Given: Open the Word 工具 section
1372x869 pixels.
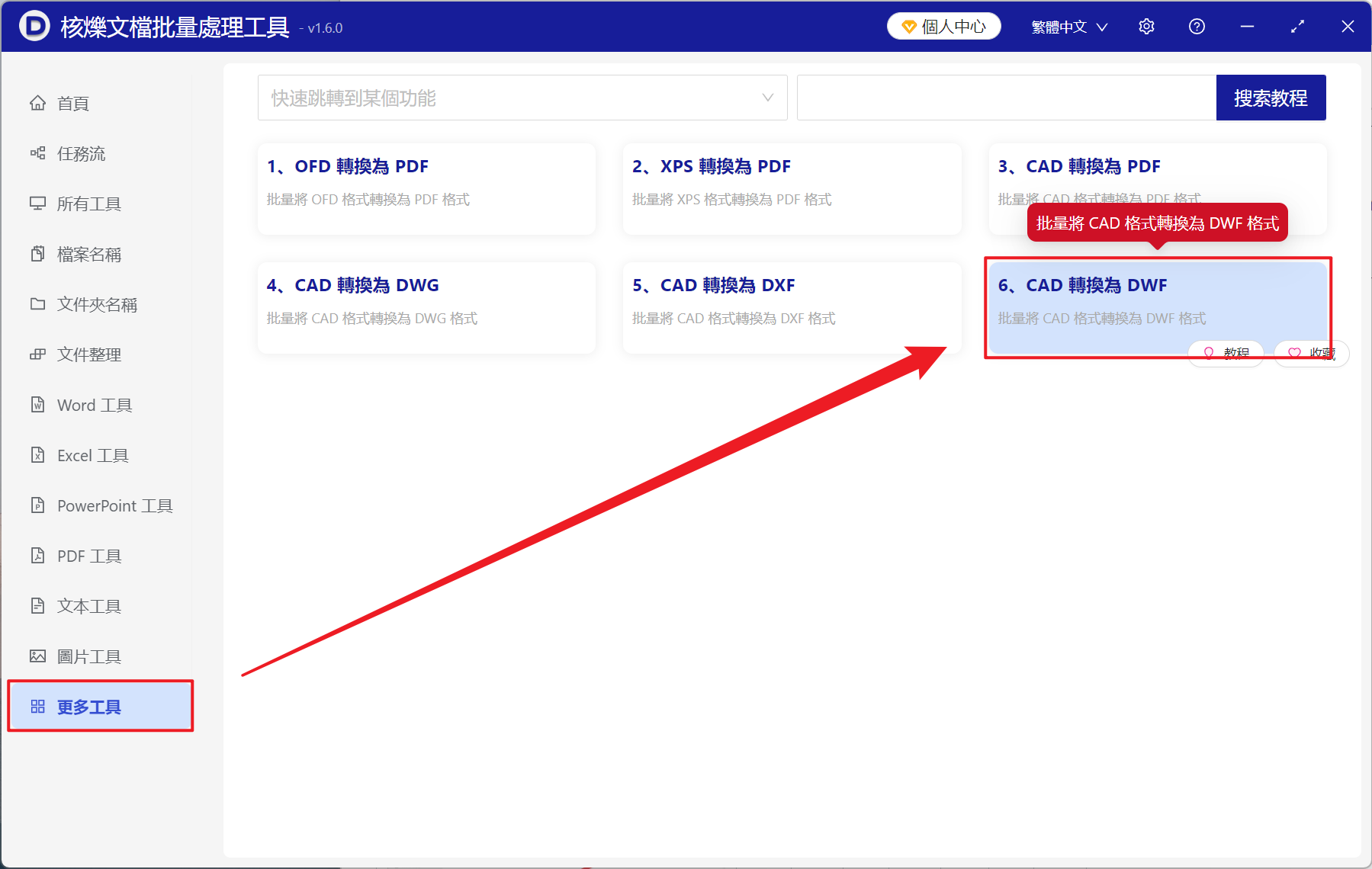Looking at the screenshot, I should point(94,405).
